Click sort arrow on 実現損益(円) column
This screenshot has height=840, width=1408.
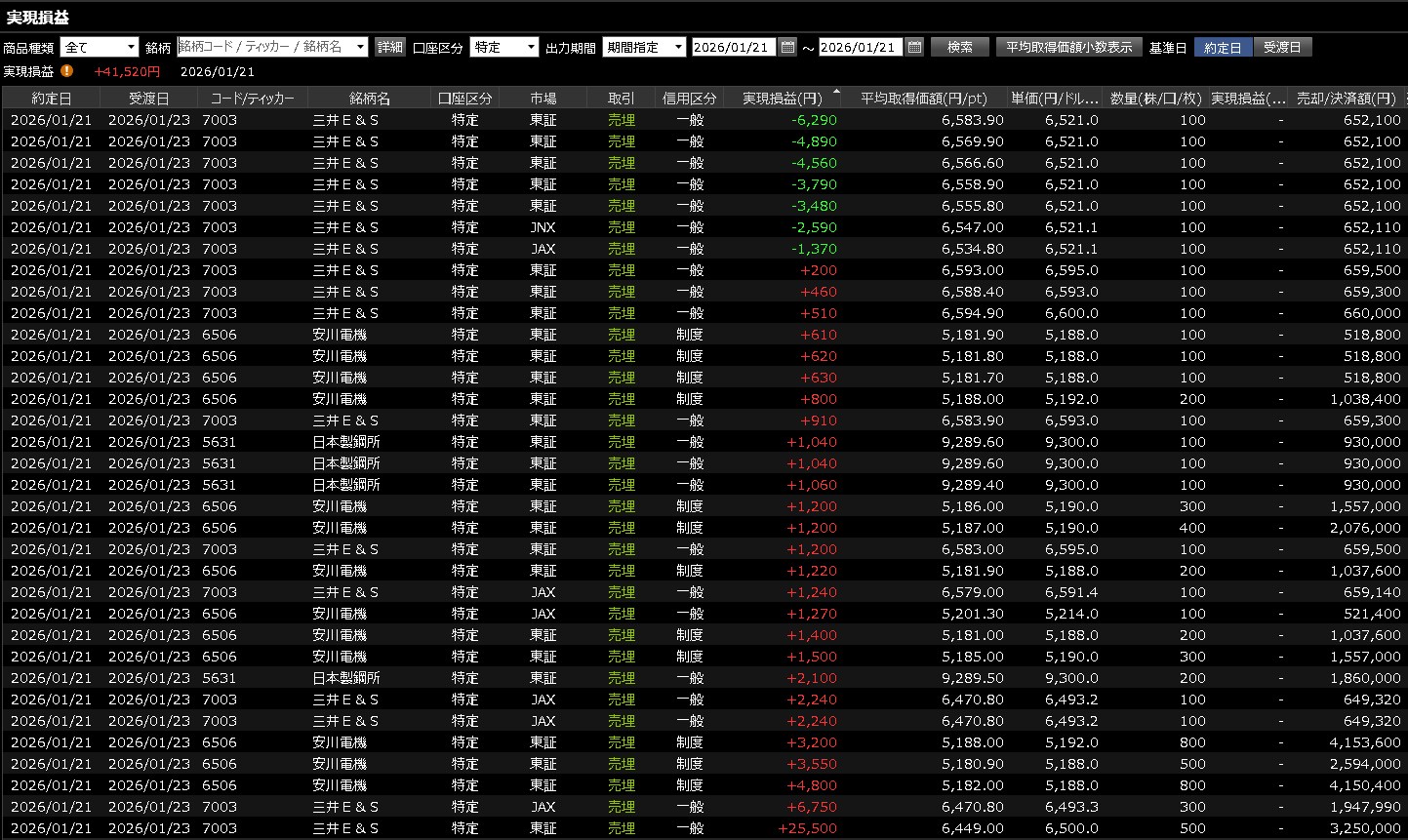836,92
